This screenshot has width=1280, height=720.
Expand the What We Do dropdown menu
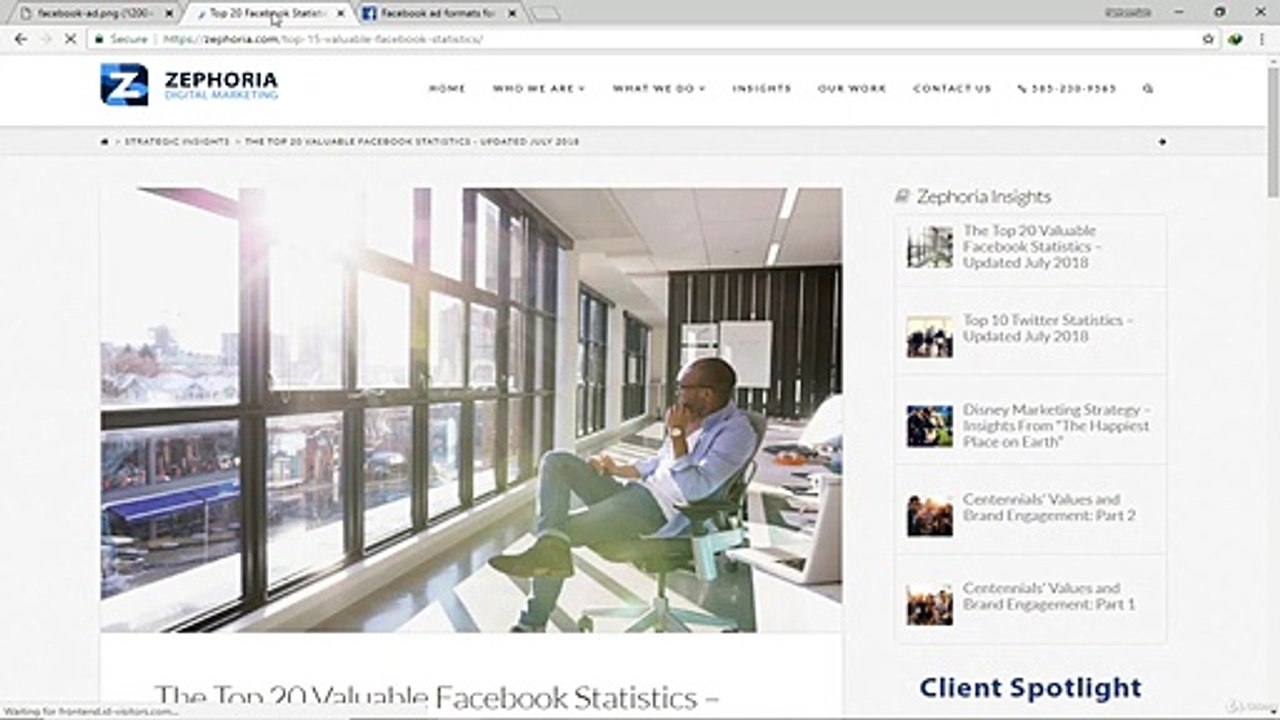[x=659, y=88]
